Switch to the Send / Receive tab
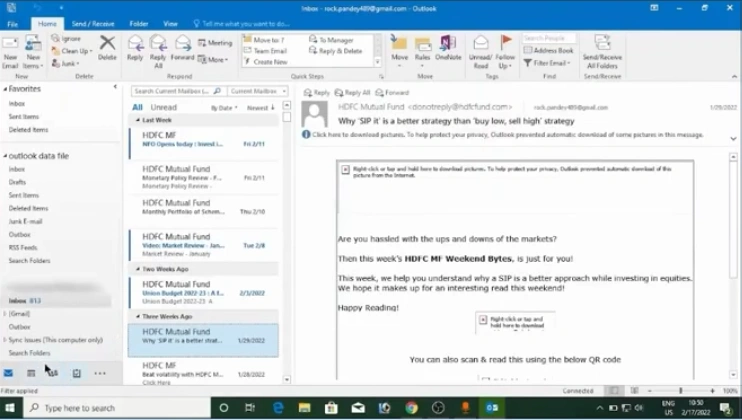The image size is (742, 420). pyautogui.click(x=93, y=24)
